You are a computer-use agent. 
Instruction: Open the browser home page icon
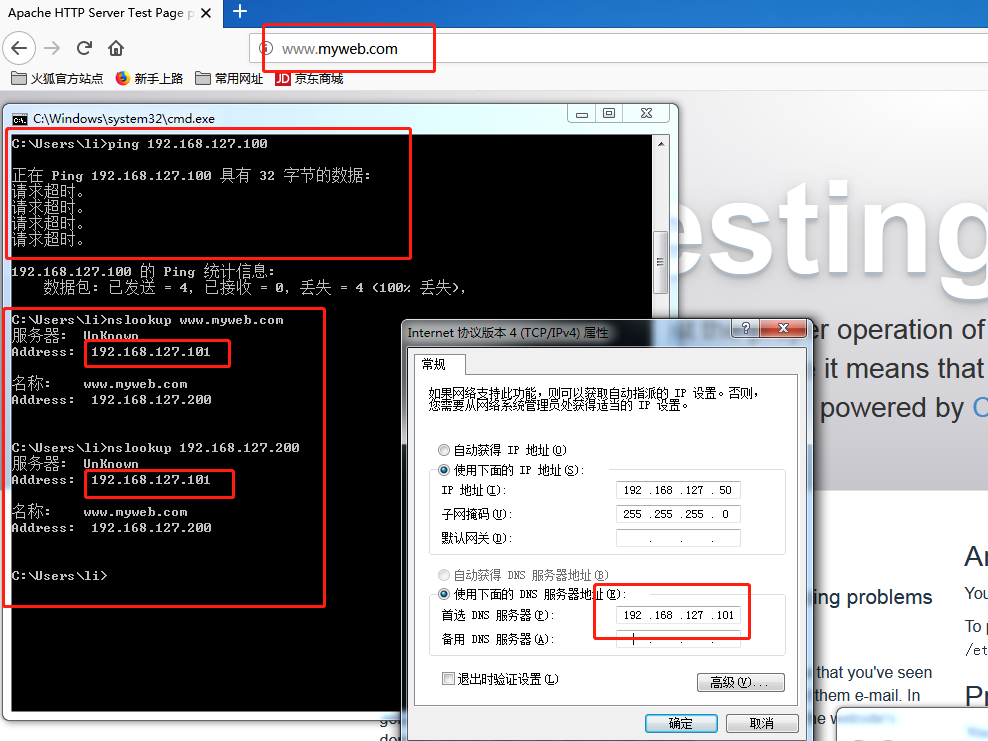pos(116,48)
